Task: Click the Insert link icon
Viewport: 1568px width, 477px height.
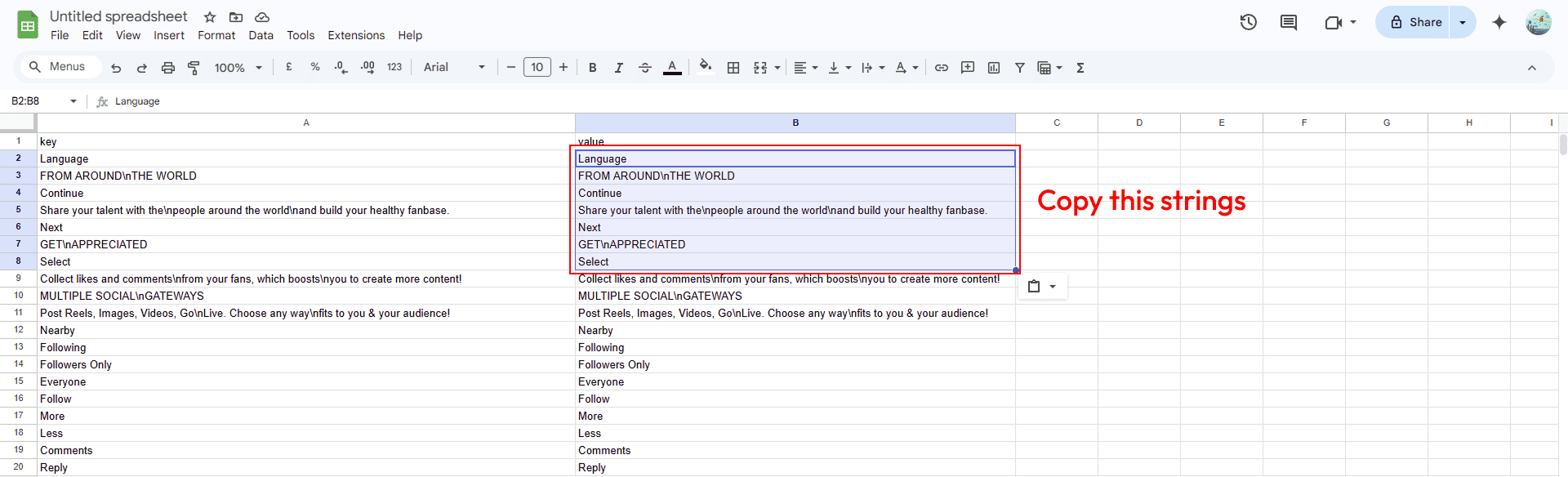Action: click(x=942, y=68)
